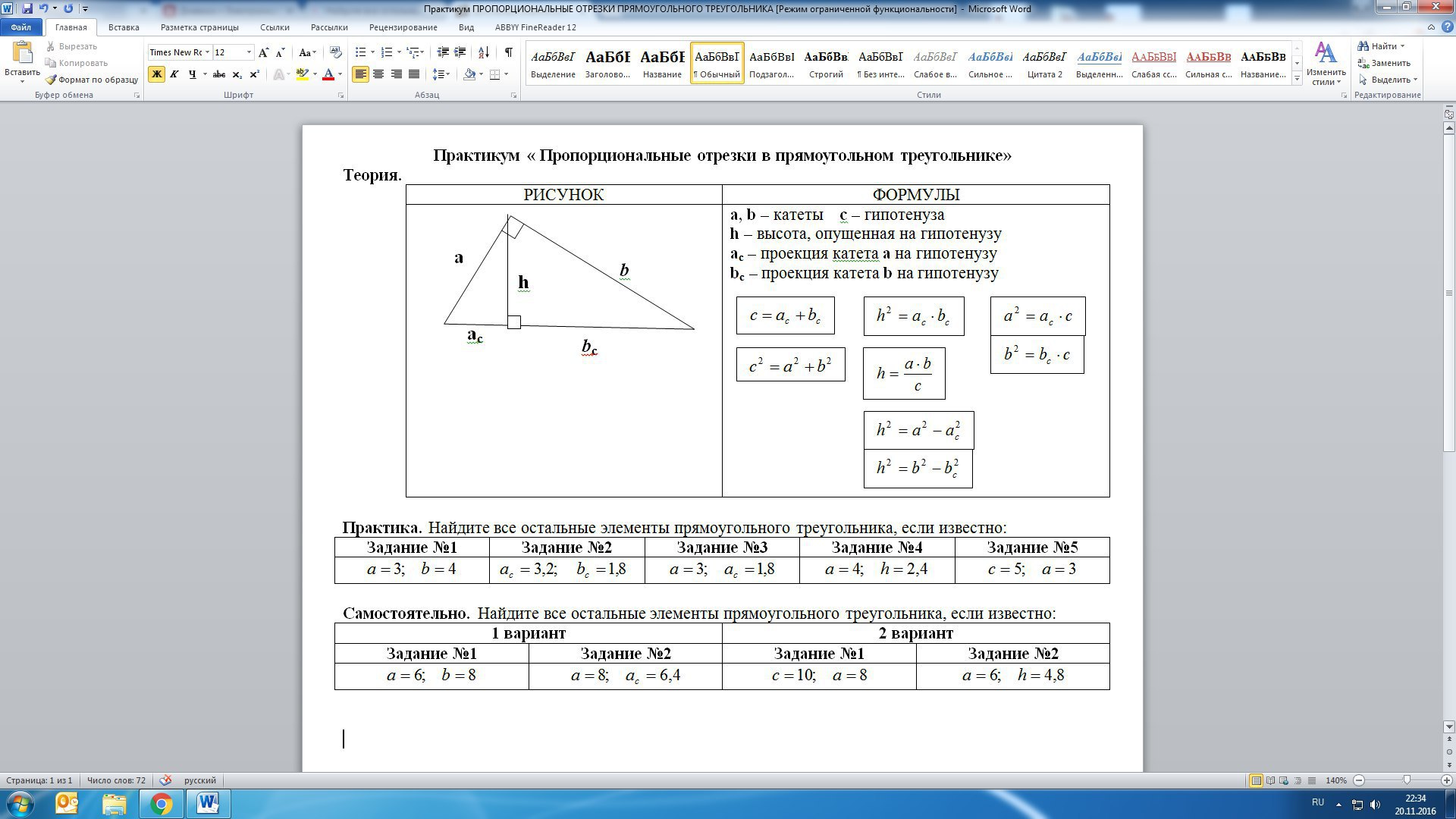This screenshot has width=1456, height=819.
Task: Expand the Times New Roman font list
Action: [x=207, y=52]
